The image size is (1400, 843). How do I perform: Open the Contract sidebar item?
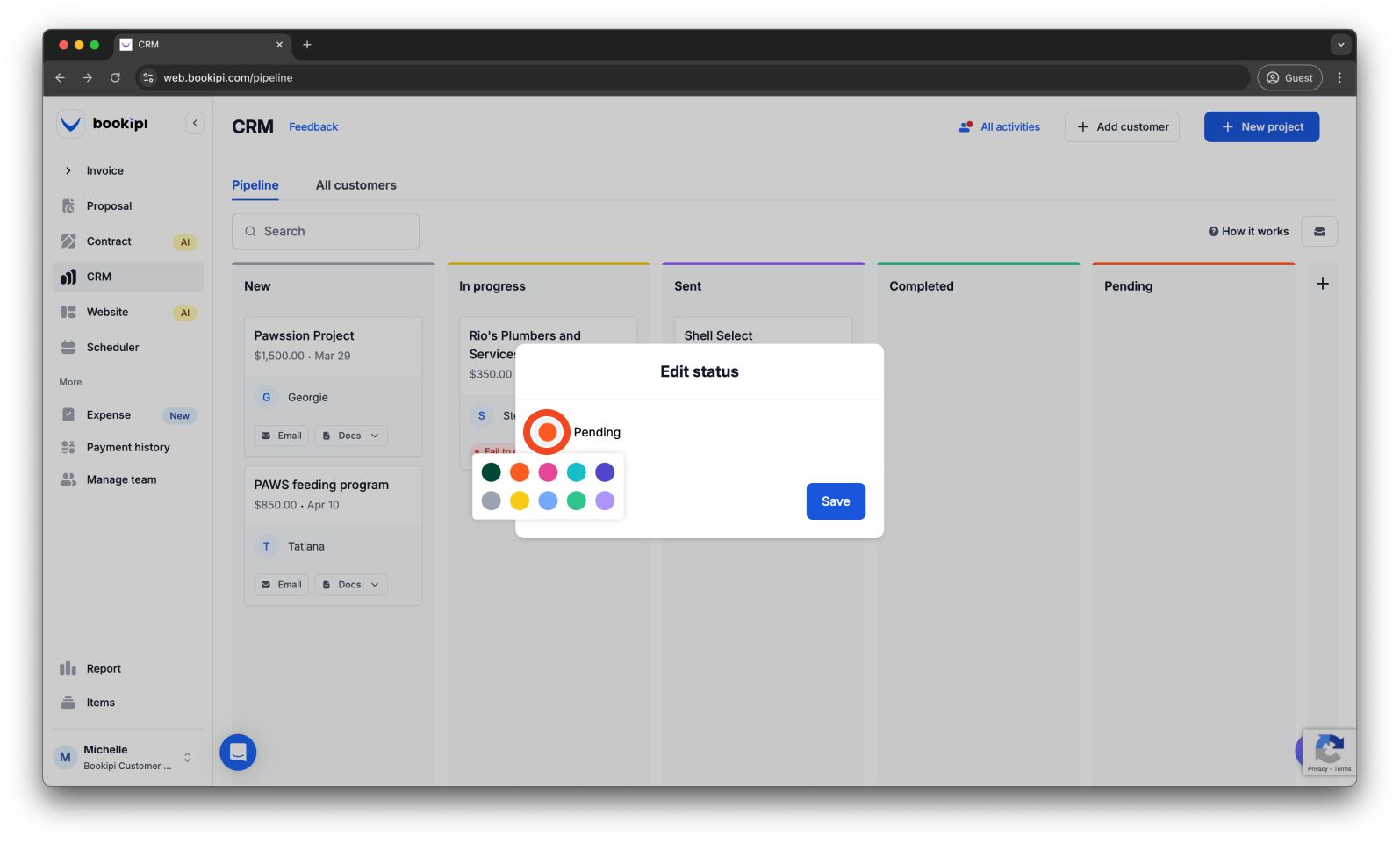[x=128, y=241]
